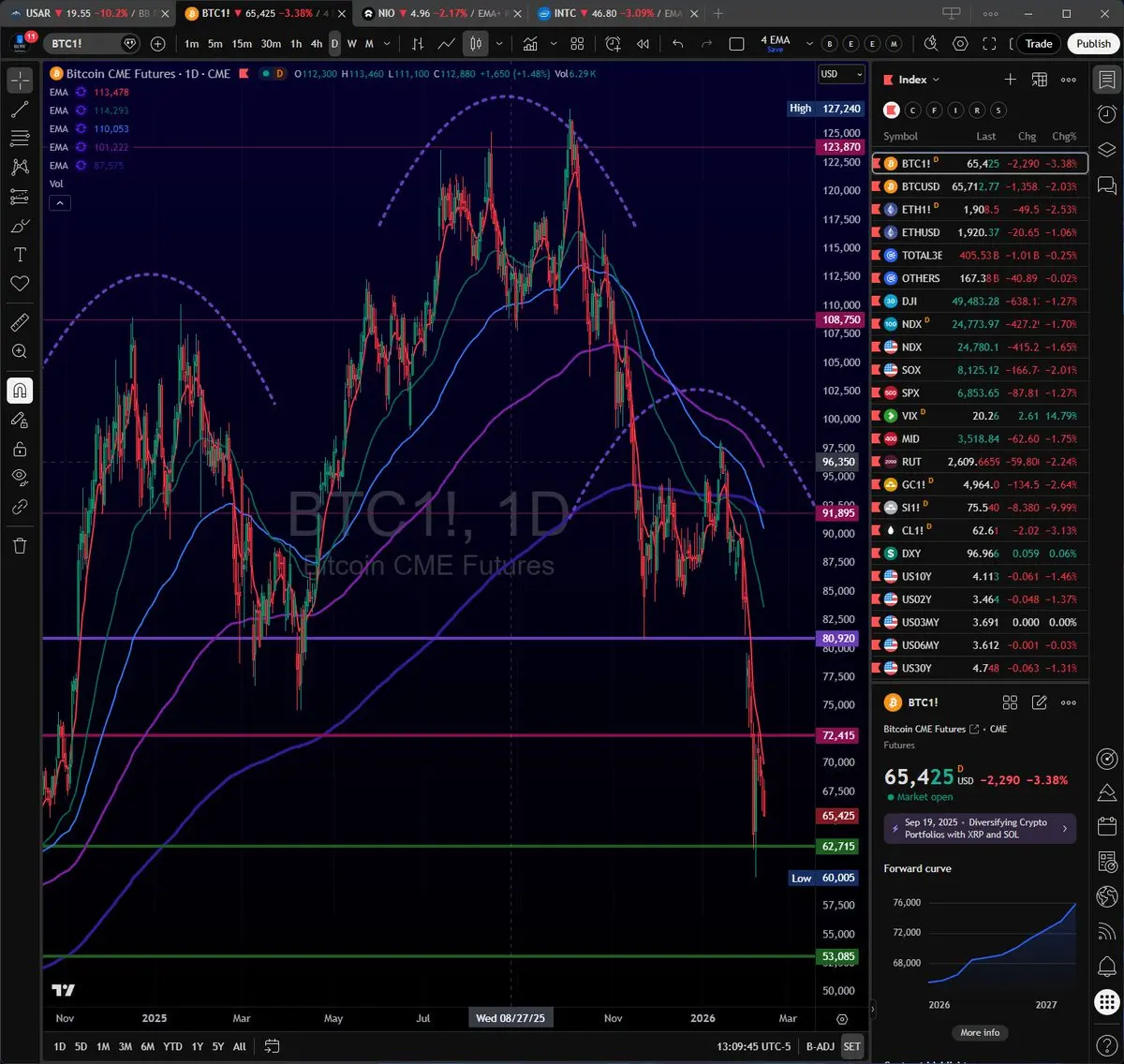The width and height of the screenshot is (1124, 1064).
Task: Select the 15m timeframe
Action: 242,44
